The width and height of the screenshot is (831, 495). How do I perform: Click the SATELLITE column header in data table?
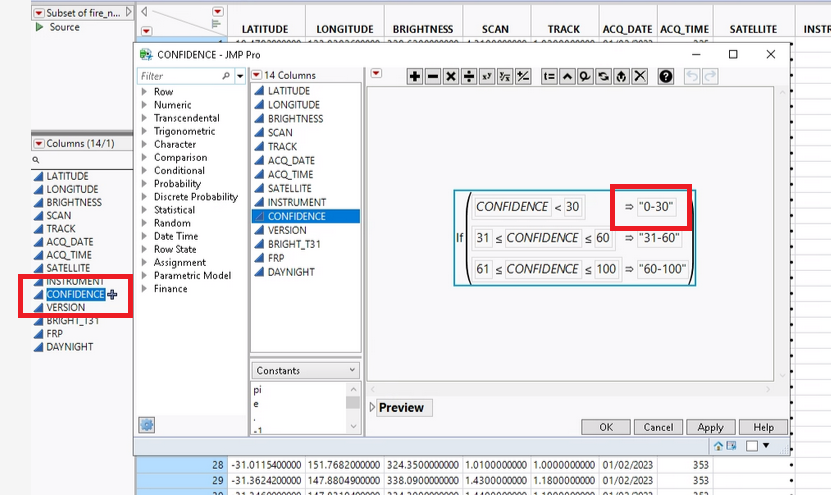point(753,29)
